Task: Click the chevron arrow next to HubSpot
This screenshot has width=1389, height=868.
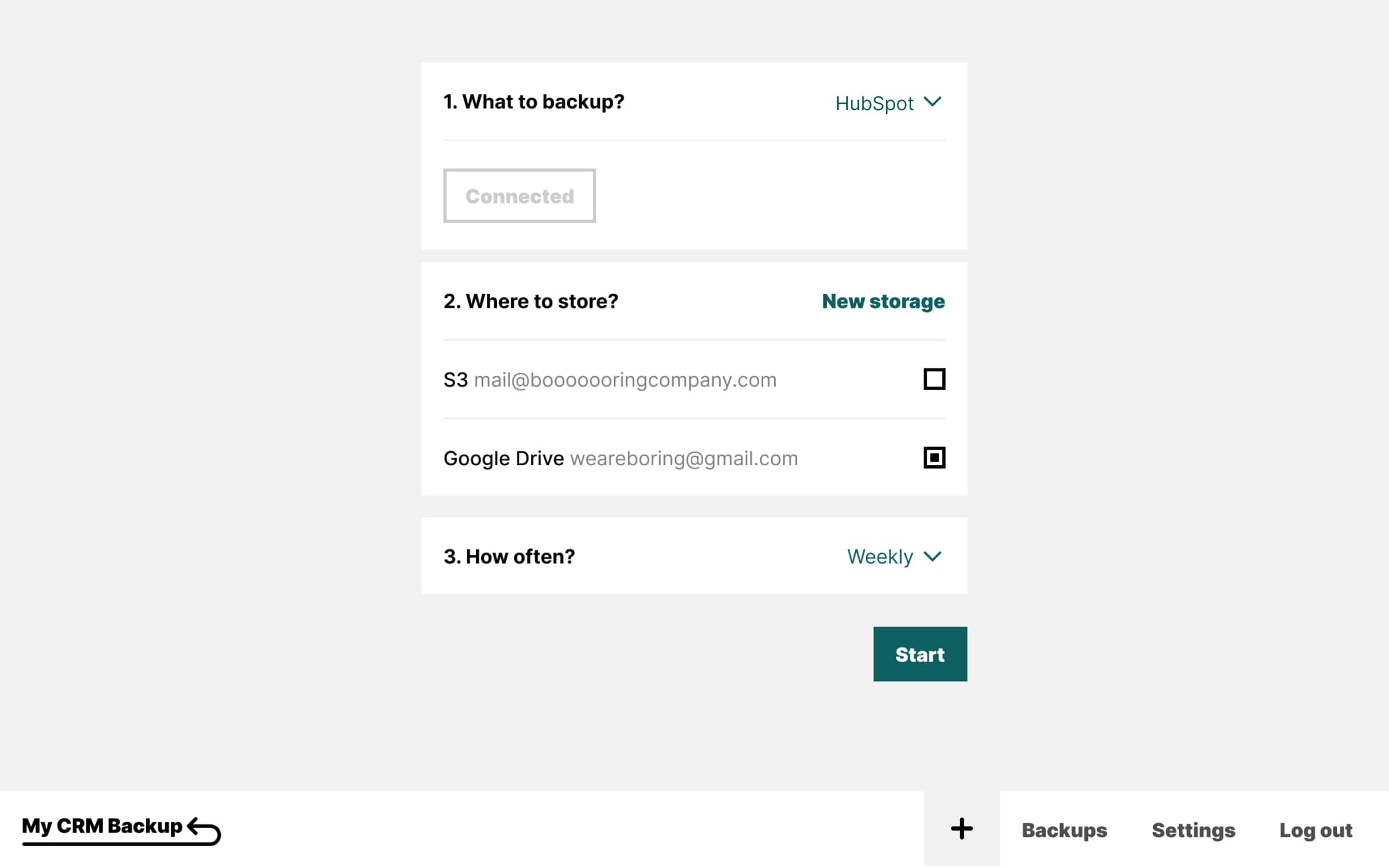Action: 932,102
